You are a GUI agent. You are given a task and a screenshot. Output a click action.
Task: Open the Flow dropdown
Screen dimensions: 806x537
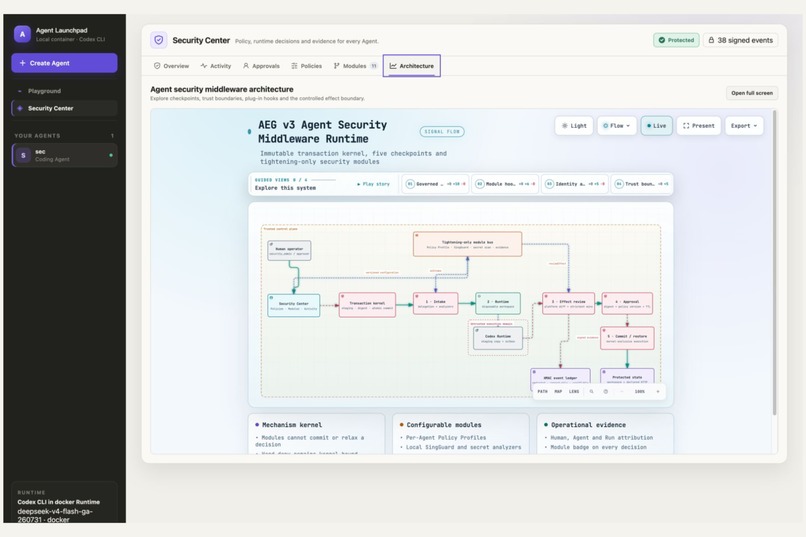(617, 126)
